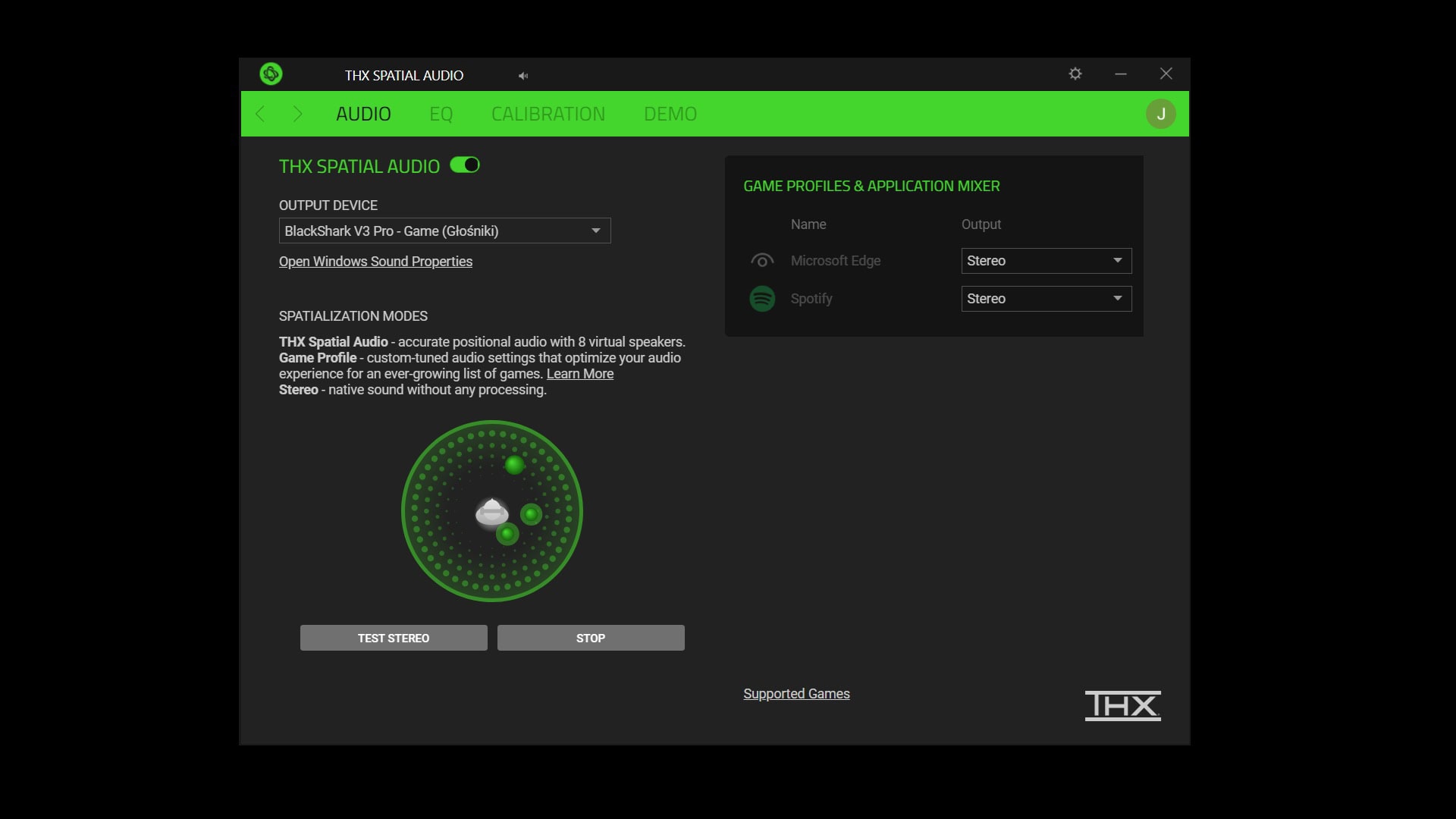
Task: Click the THX SPATIAL AUDIO title bar text
Action: [404, 76]
